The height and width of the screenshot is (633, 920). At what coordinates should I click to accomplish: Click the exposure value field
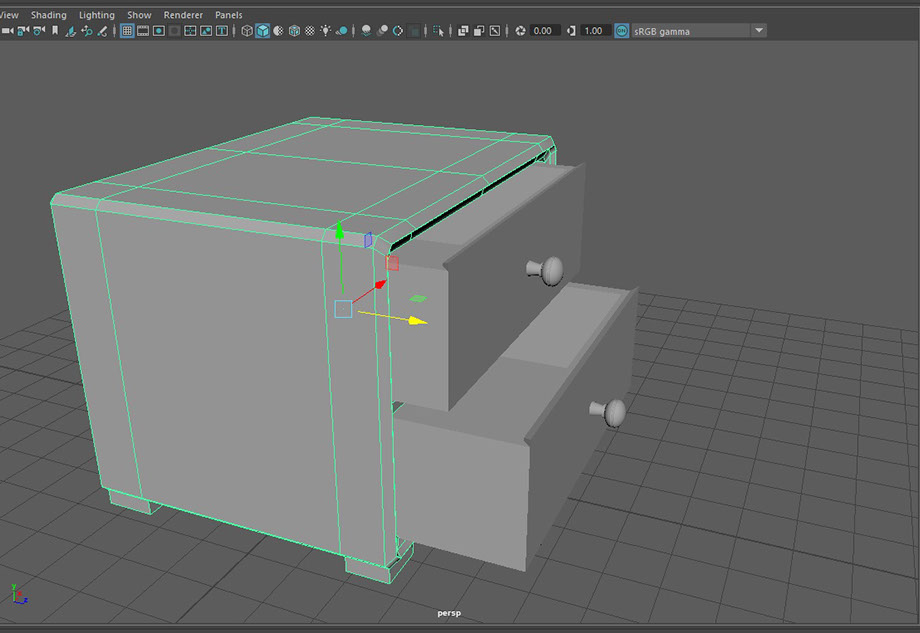[x=544, y=31]
